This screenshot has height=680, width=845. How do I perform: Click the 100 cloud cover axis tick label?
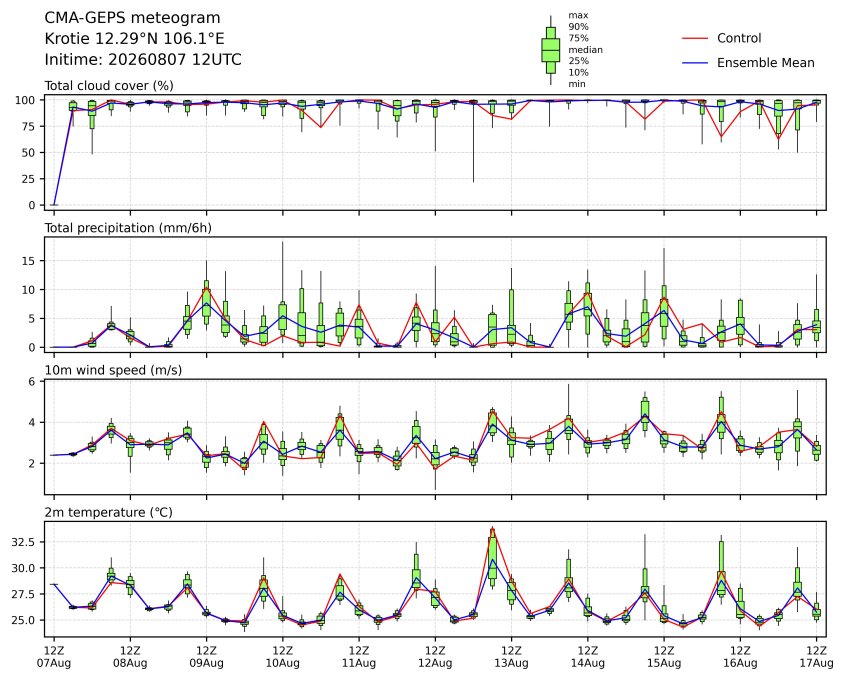25,100
